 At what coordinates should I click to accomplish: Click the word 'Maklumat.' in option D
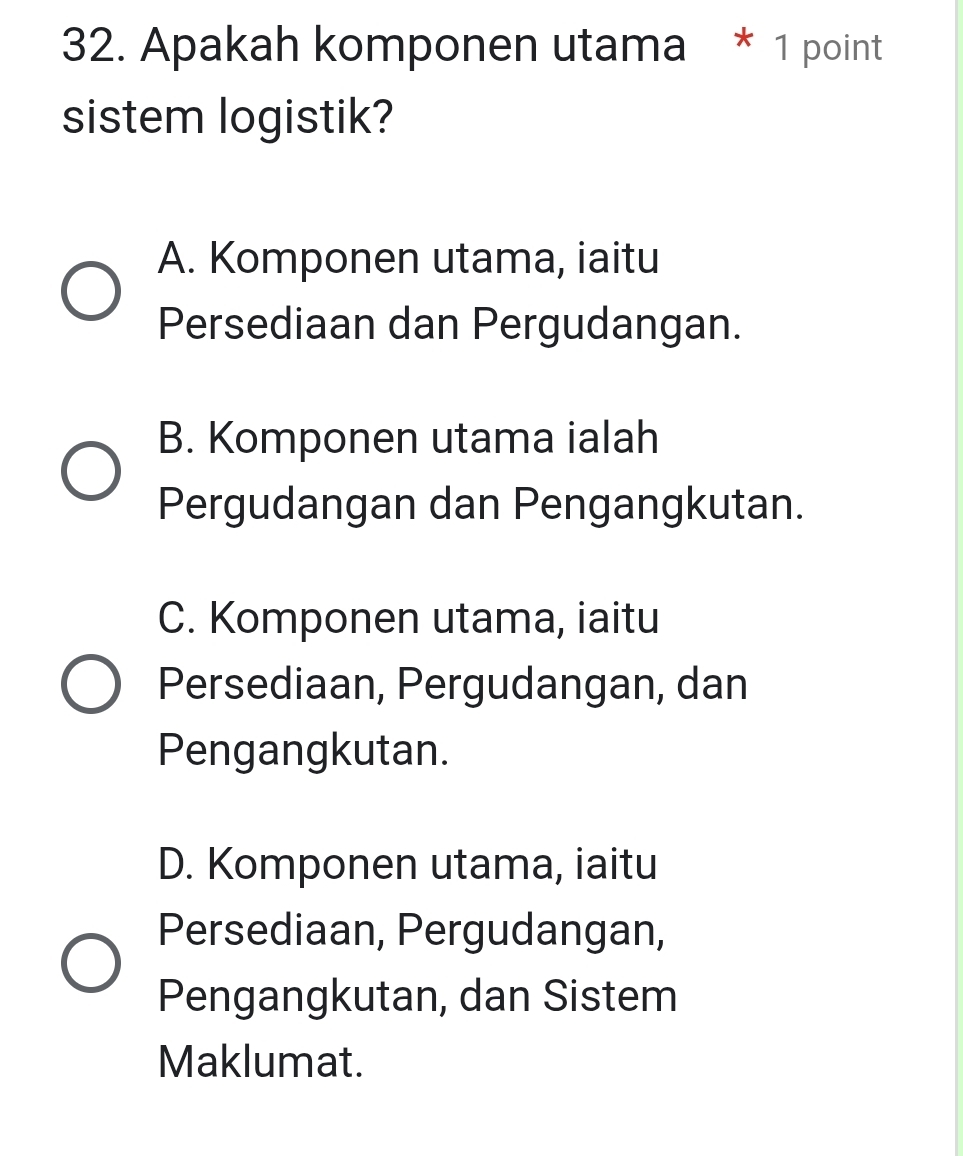pyautogui.click(x=260, y=1062)
